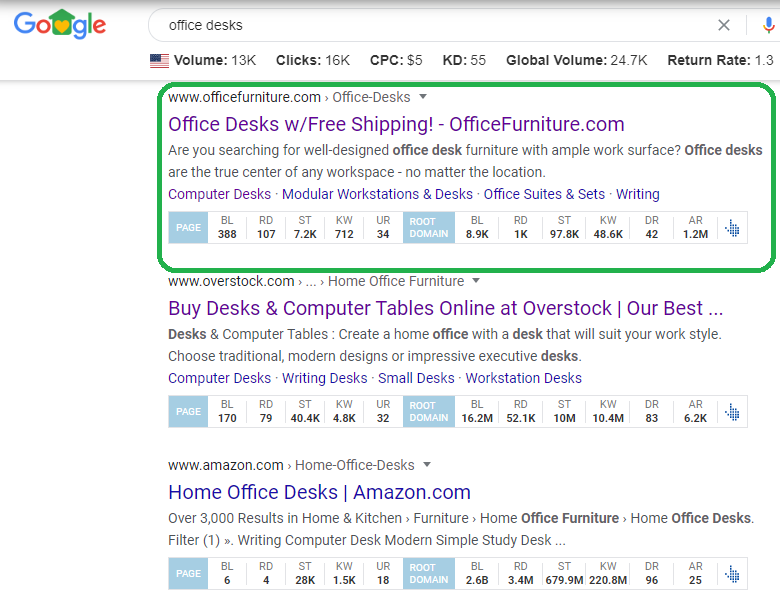Image resolution: width=780 pixels, height=608 pixels.
Task: Go to the Office Suites & Sets sitelink
Action: click(544, 194)
